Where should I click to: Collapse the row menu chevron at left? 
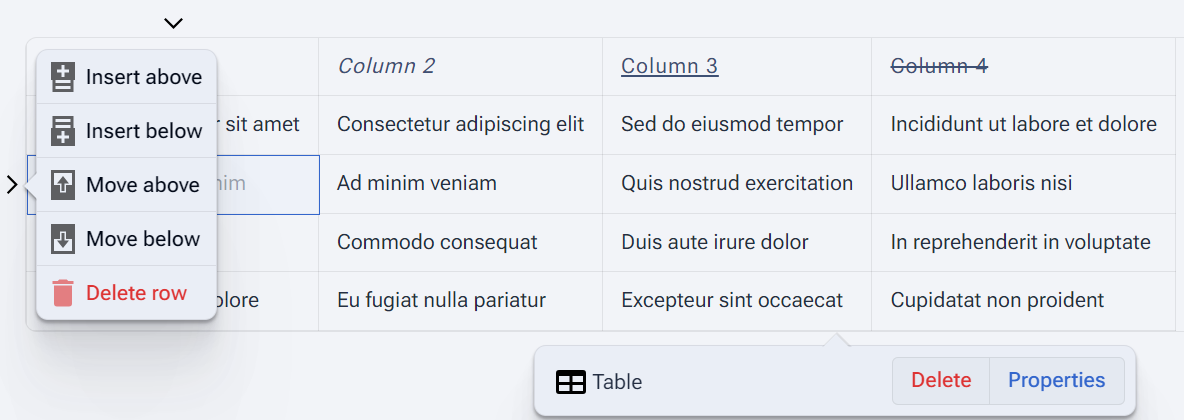11,184
